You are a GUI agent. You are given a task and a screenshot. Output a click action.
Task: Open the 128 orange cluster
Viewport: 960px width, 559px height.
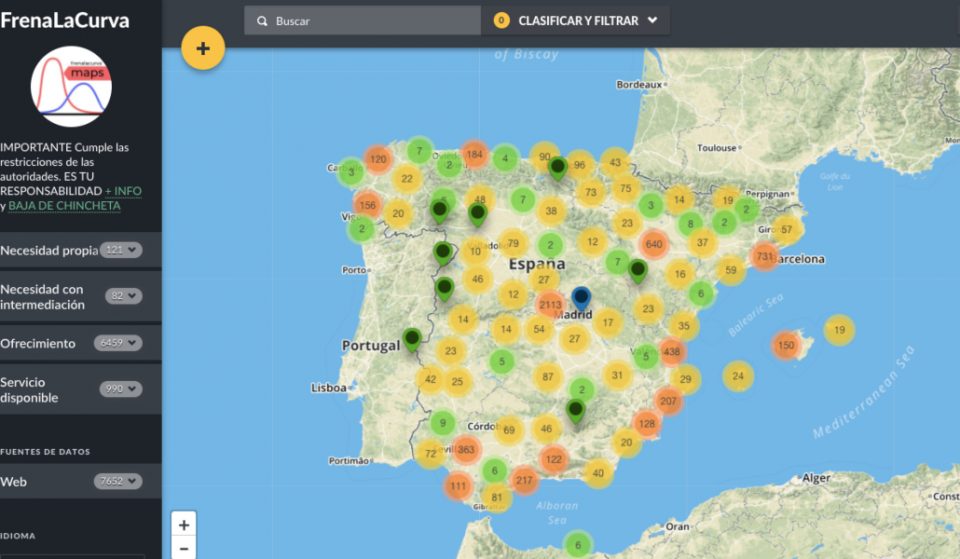(647, 423)
